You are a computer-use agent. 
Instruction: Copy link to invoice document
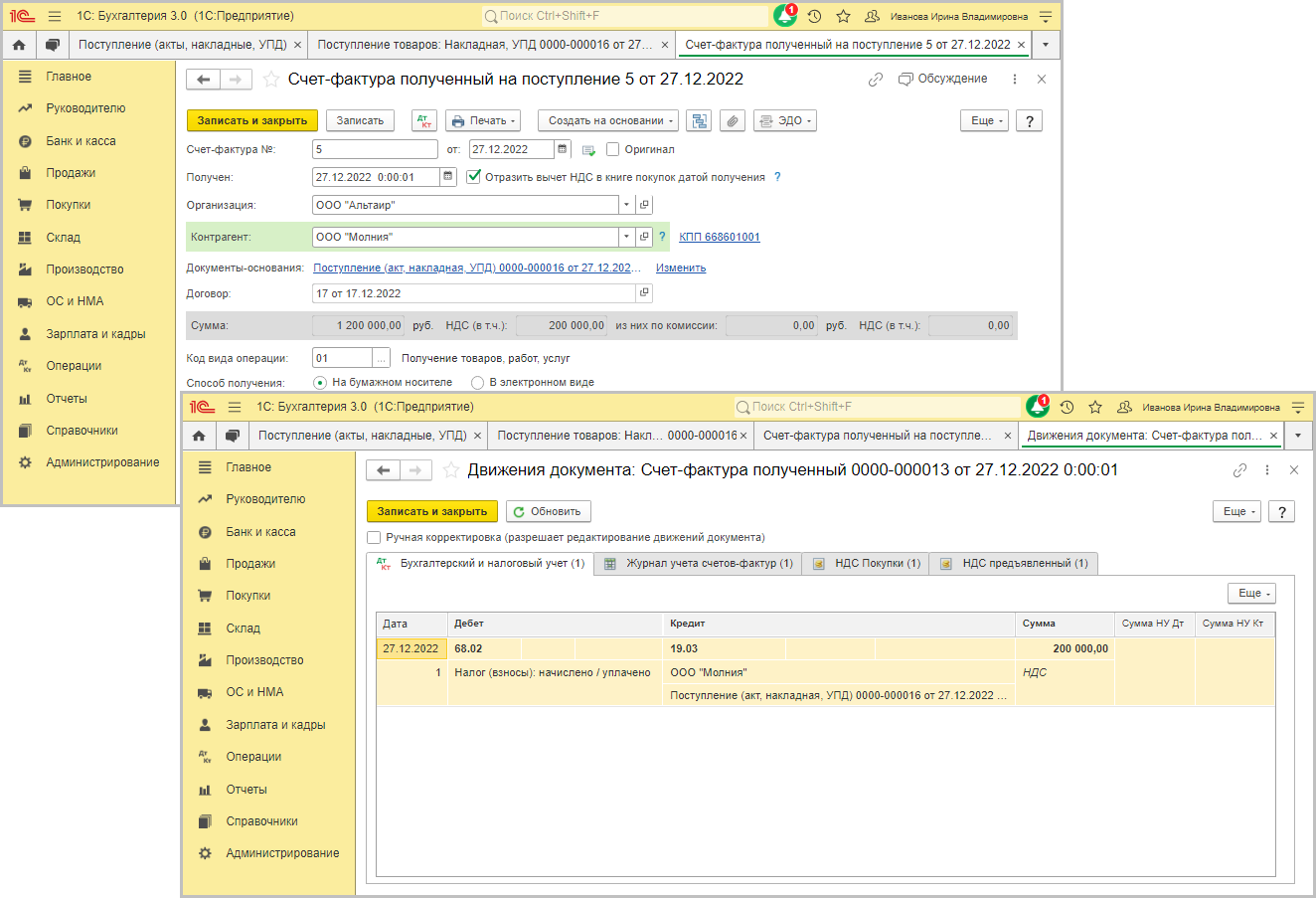876,80
